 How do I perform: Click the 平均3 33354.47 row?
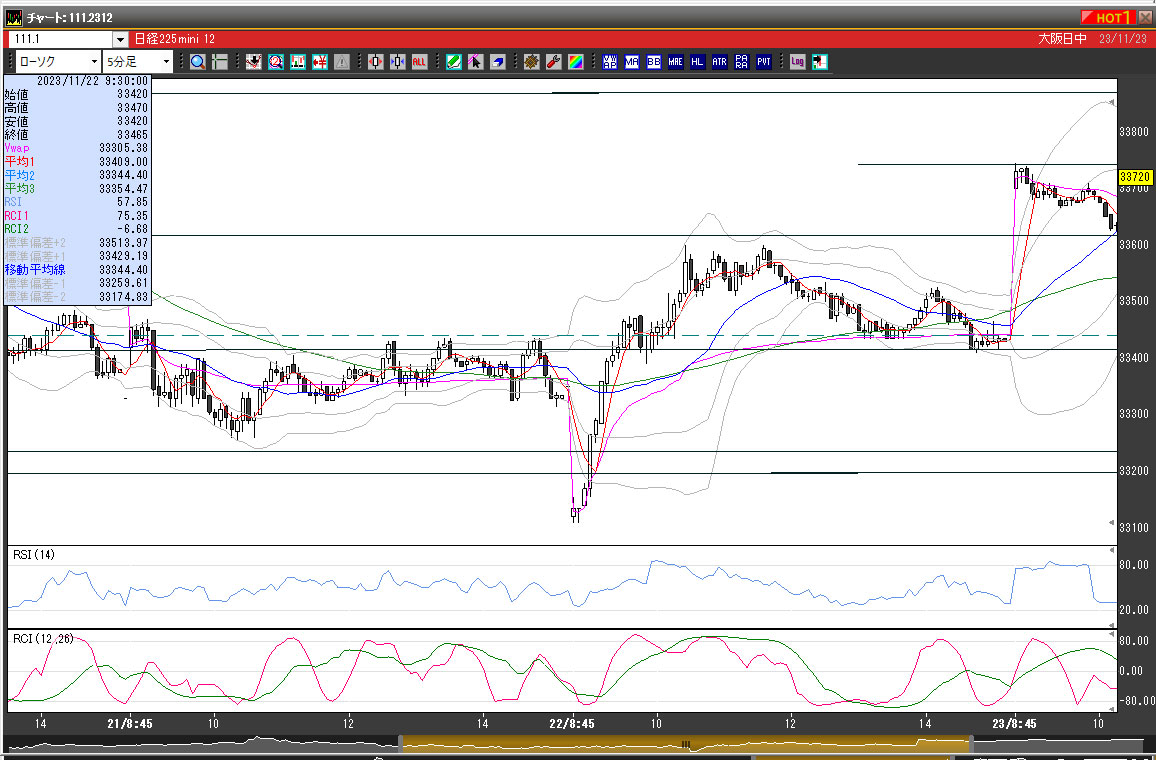coord(77,189)
